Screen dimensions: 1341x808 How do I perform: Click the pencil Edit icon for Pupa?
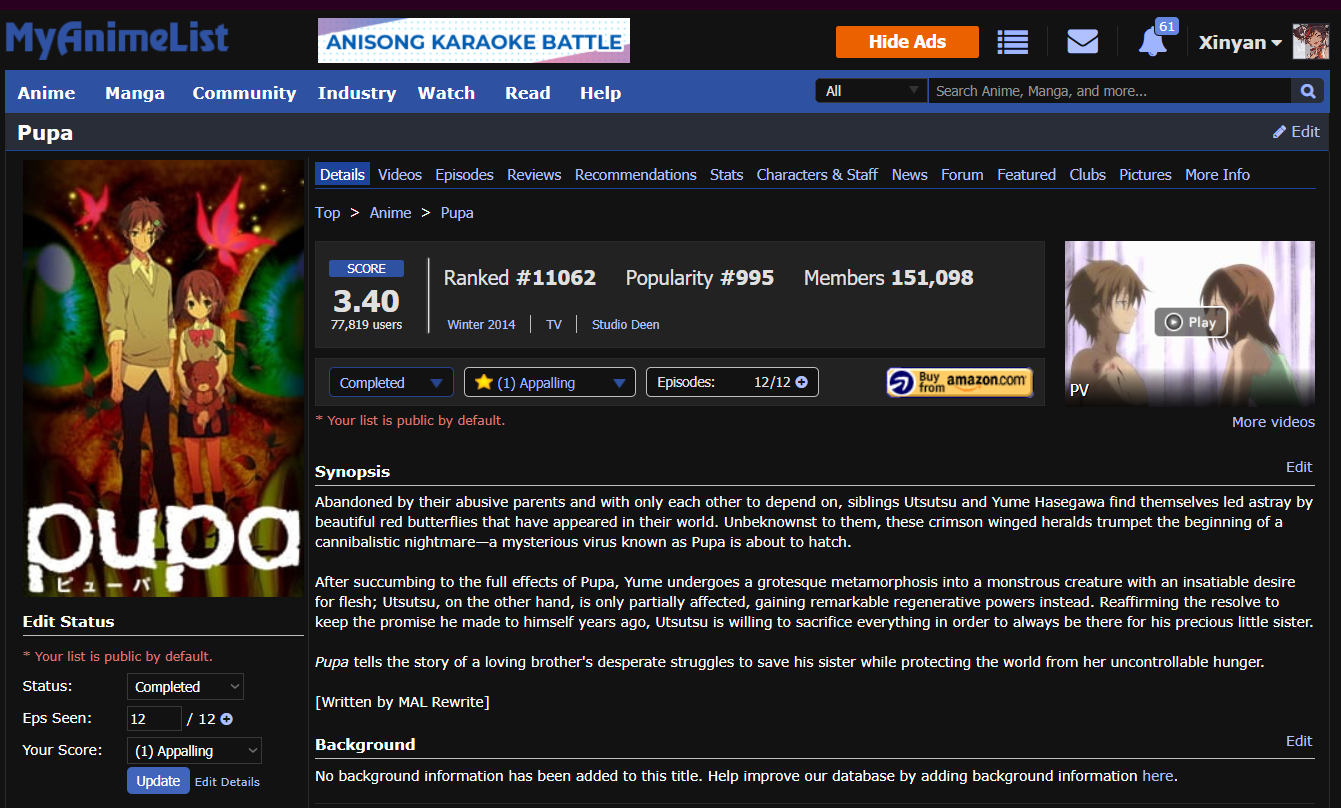1279,132
